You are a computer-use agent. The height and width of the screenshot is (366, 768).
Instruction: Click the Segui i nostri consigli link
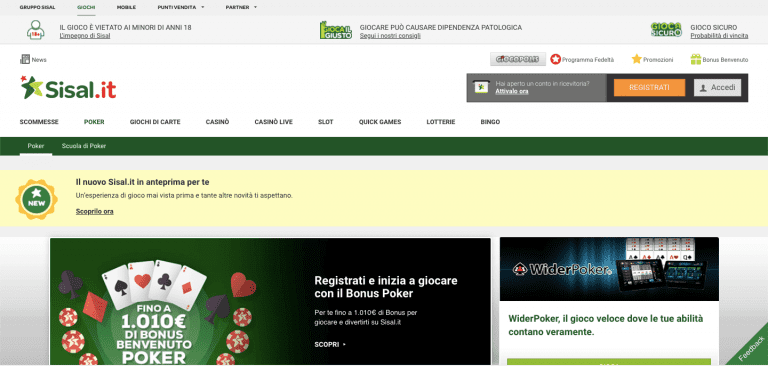tap(390, 36)
